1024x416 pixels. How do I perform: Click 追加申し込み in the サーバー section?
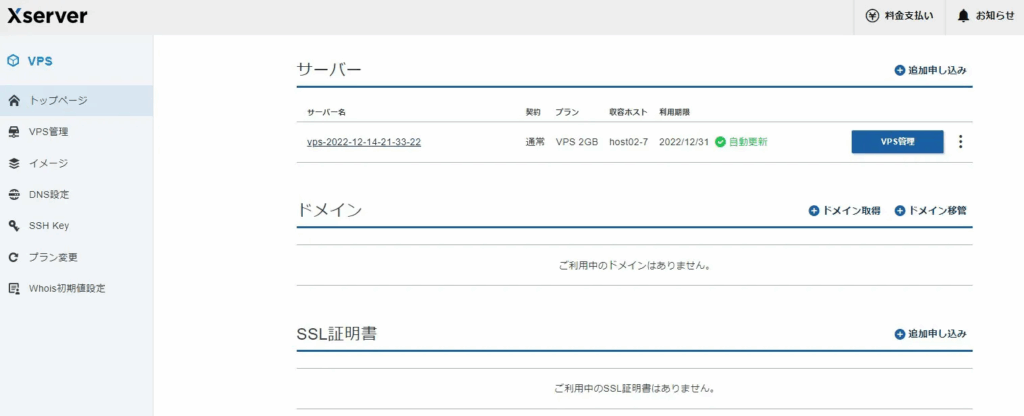pyautogui.click(x=930, y=70)
